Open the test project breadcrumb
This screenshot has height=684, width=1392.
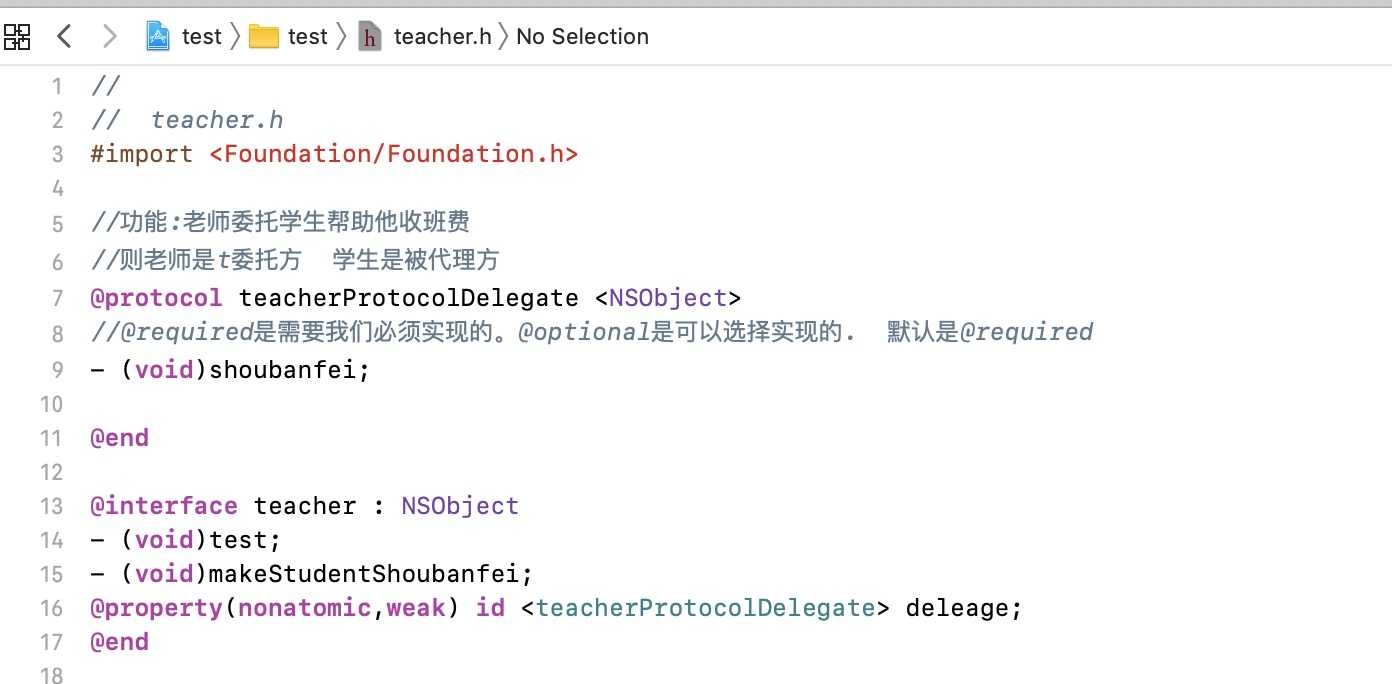tap(201, 37)
